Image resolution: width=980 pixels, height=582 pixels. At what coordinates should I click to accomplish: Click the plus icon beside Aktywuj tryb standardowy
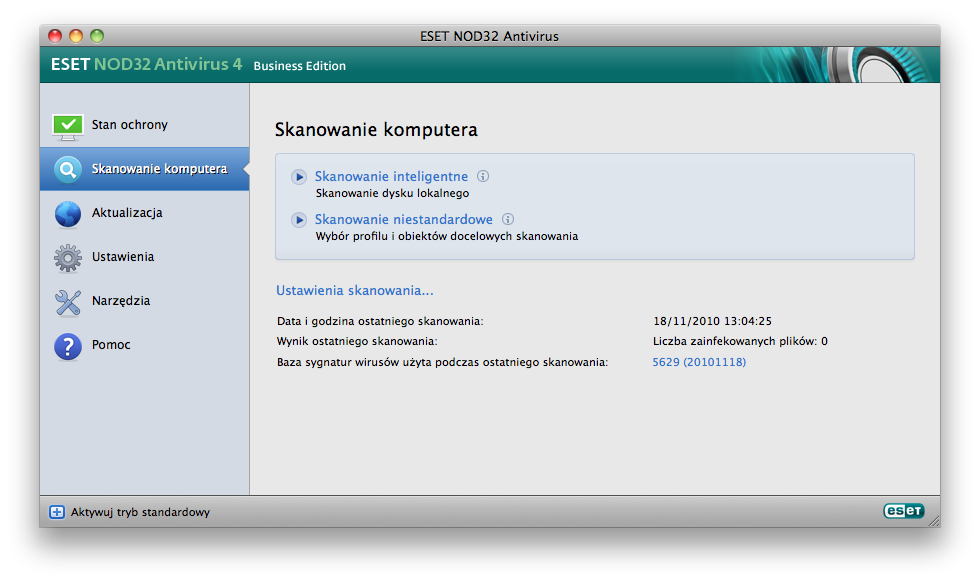coord(56,512)
